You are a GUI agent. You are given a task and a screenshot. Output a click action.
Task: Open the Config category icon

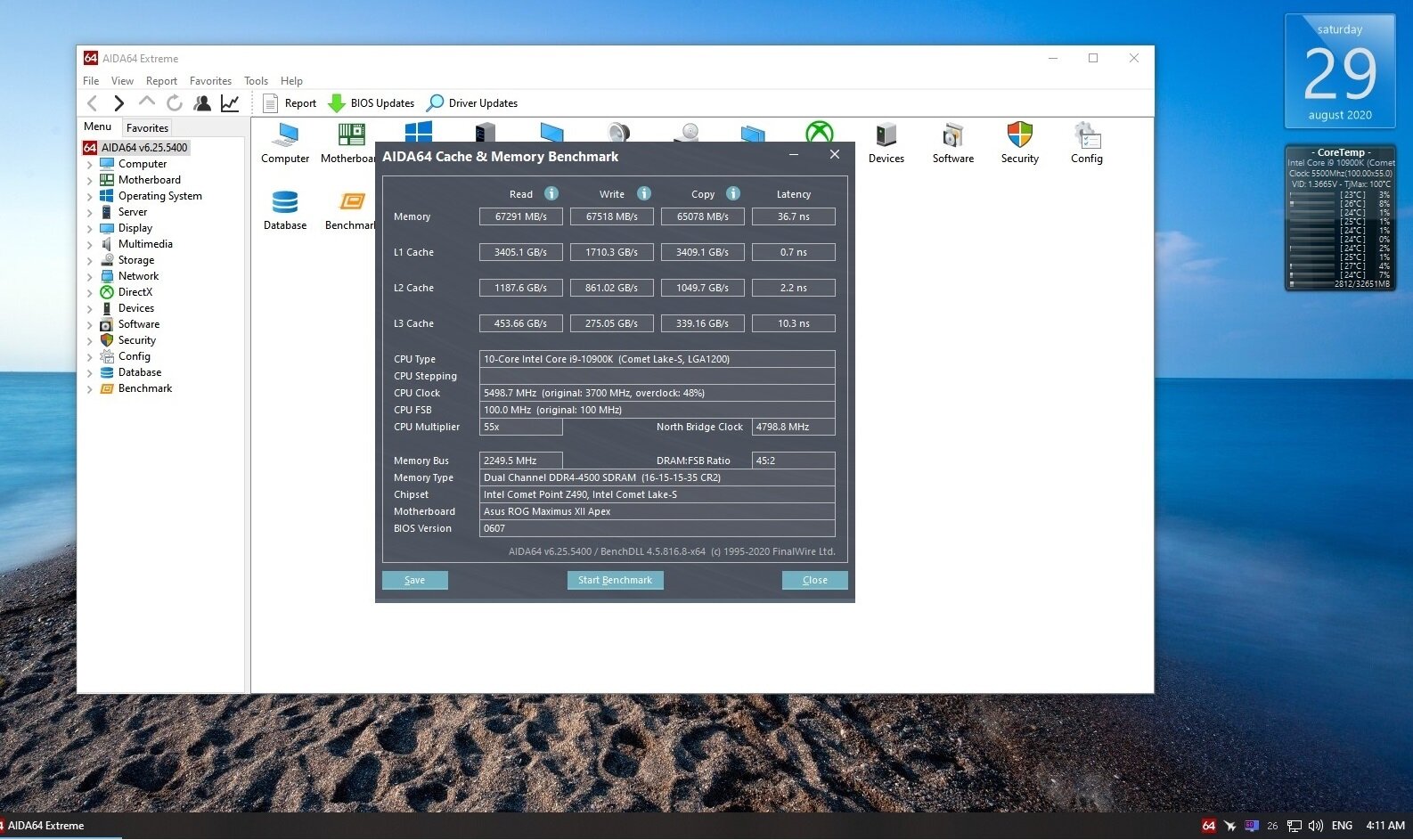(1087, 143)
